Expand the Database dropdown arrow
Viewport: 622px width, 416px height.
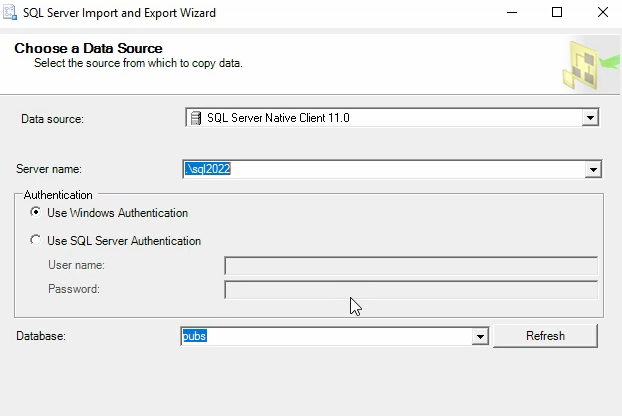[x=480, y=337]
